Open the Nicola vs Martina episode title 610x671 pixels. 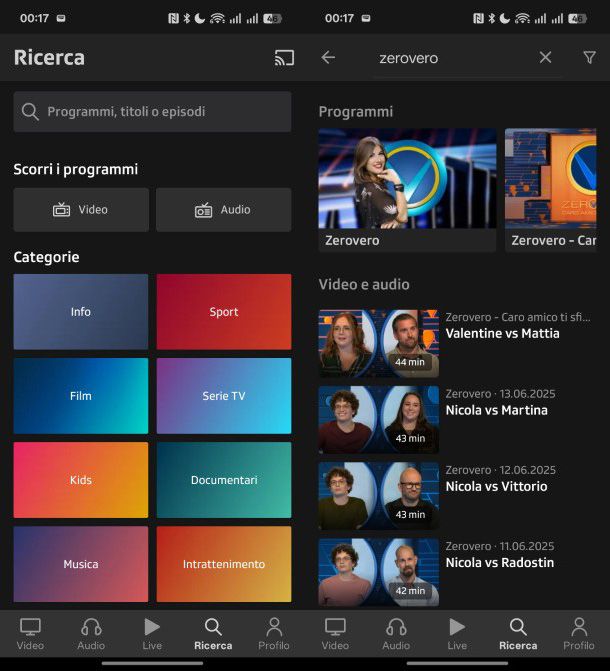point(497,410)
